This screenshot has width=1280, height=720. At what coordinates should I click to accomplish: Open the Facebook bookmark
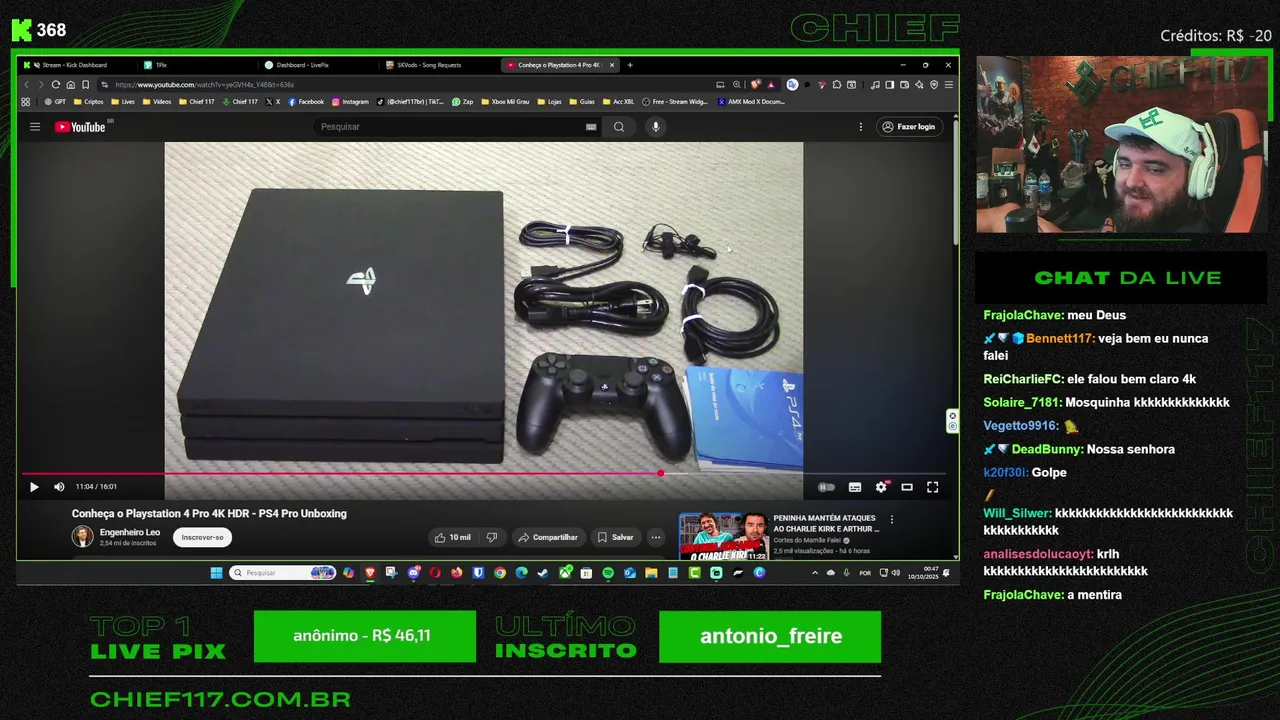pyautogui.click(x=307, y=102)
